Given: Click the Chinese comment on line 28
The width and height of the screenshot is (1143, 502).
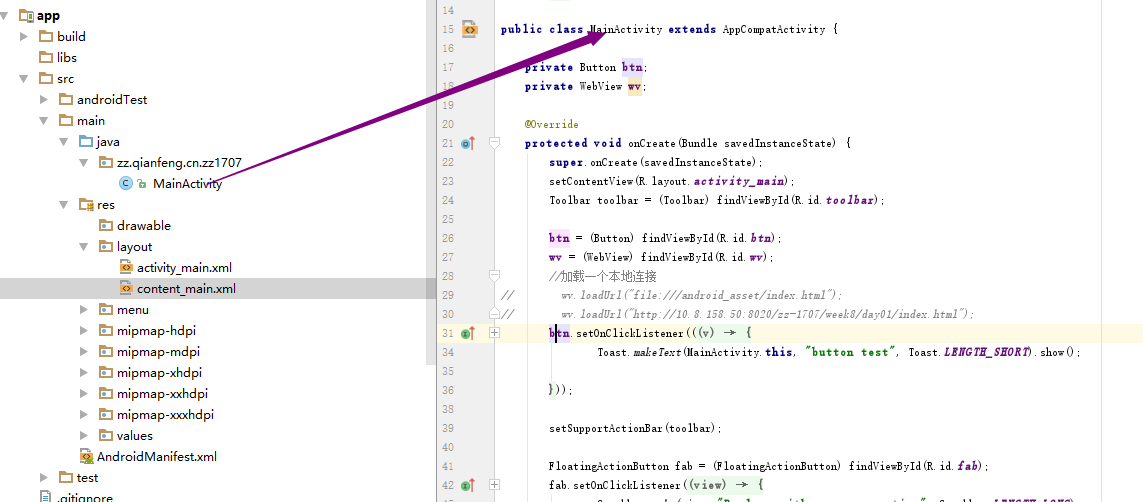Looking at the screenshot, I should (603, 276).
